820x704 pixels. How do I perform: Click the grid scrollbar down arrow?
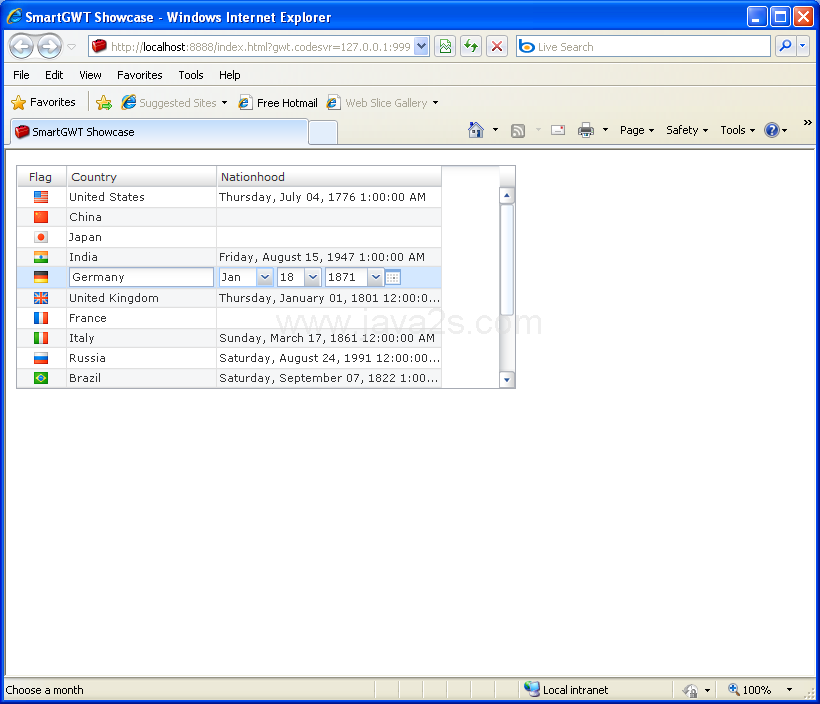pos(506,380)
